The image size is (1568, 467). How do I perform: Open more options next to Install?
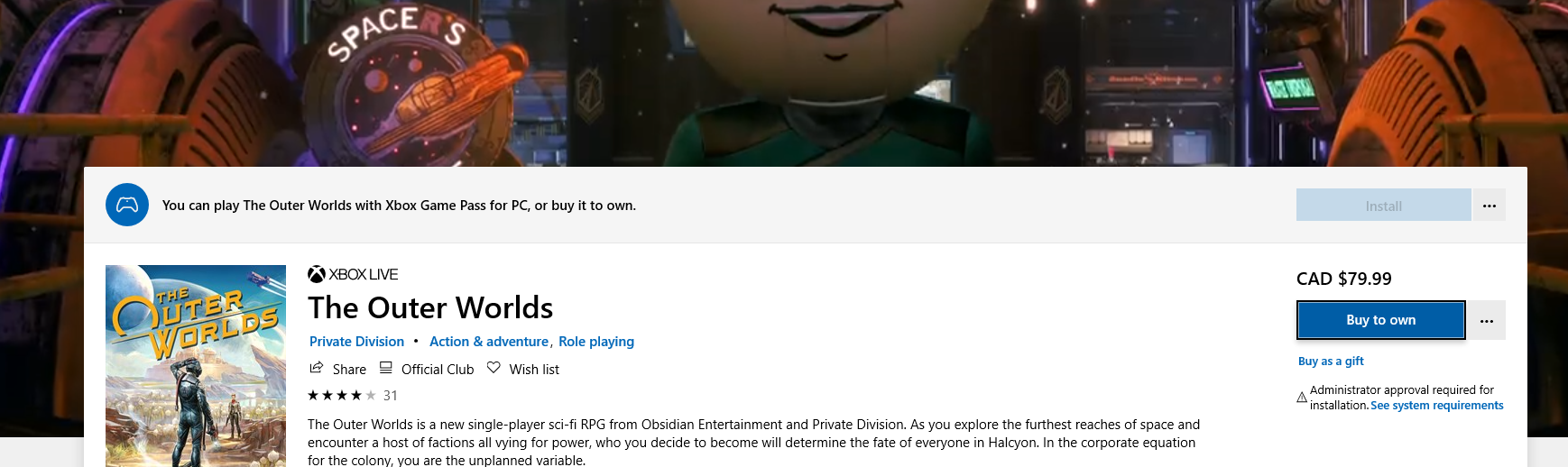coord(1490,206)
